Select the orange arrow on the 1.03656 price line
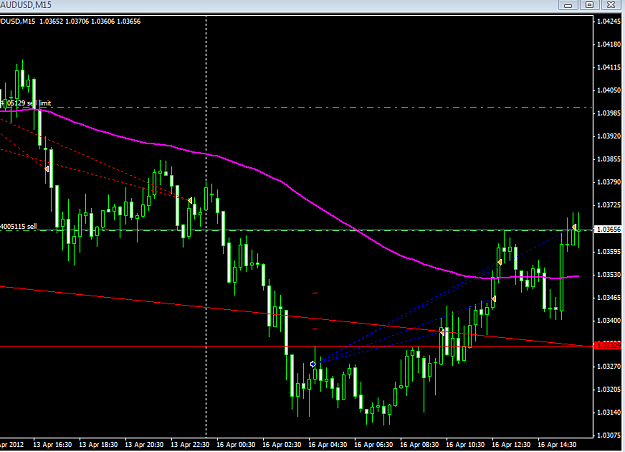Viewport: 625px width, 452px height. [574, 227]
